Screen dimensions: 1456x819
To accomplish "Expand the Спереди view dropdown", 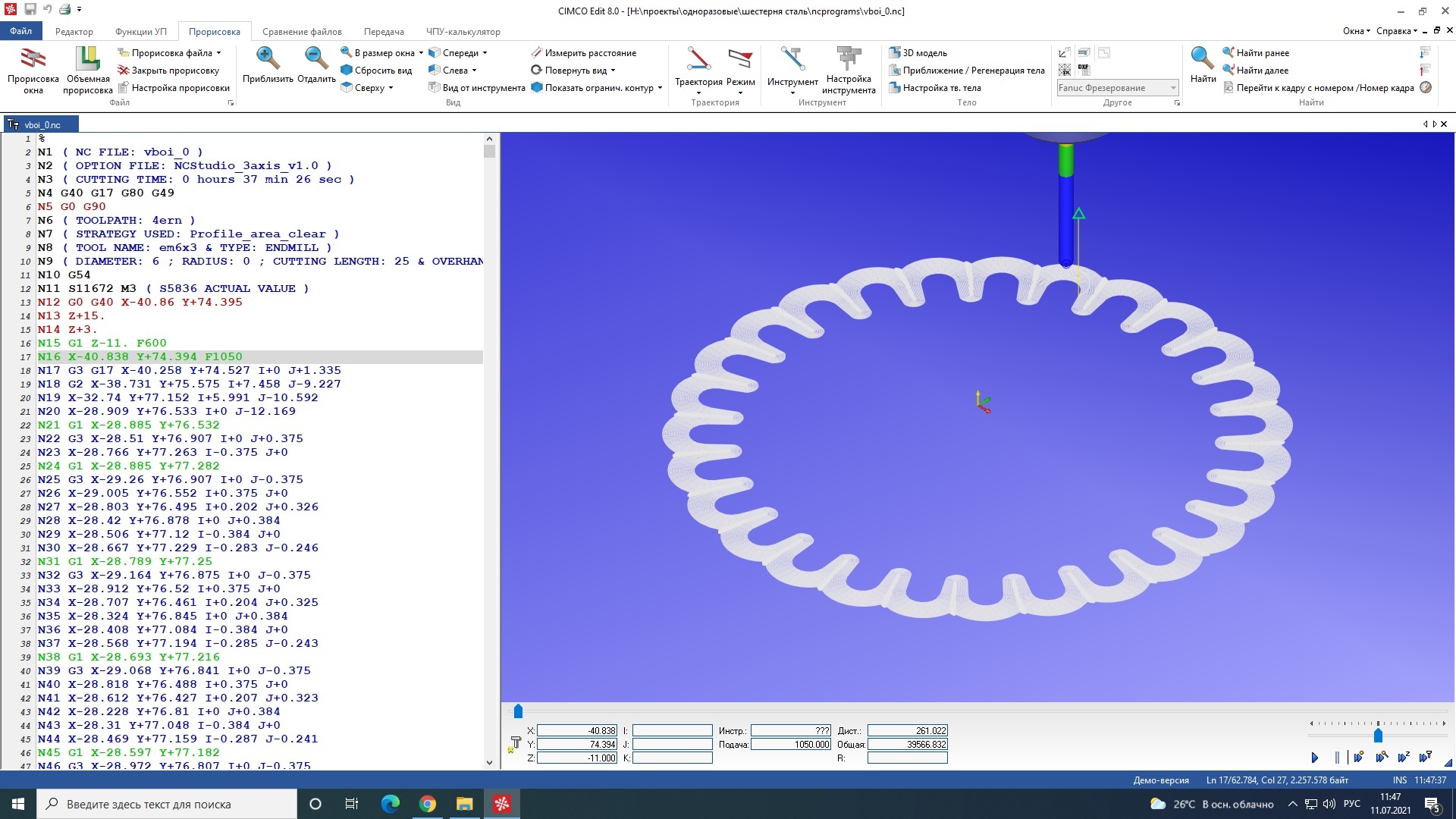I will click(x=485, y=53).
